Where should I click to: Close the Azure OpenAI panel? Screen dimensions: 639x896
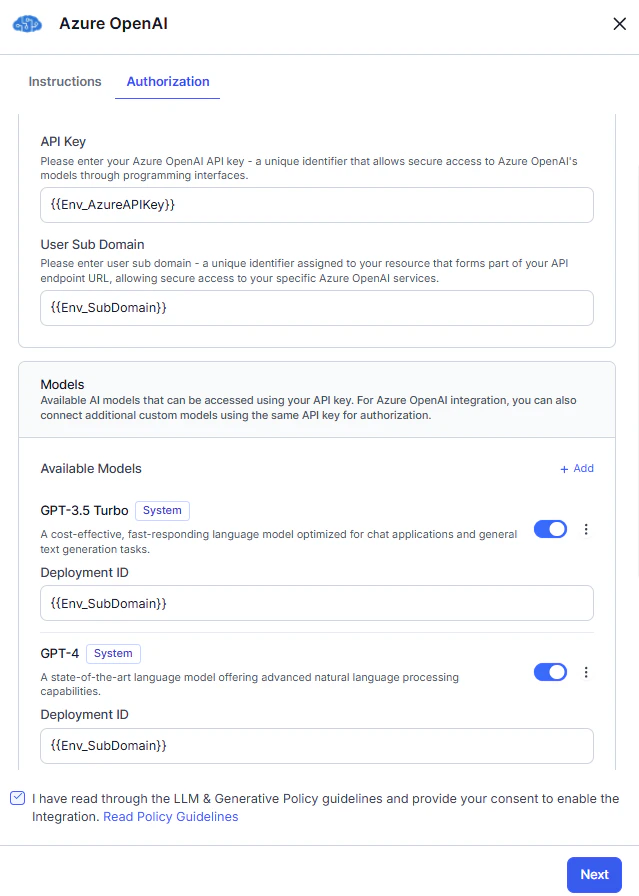[619, 23]
